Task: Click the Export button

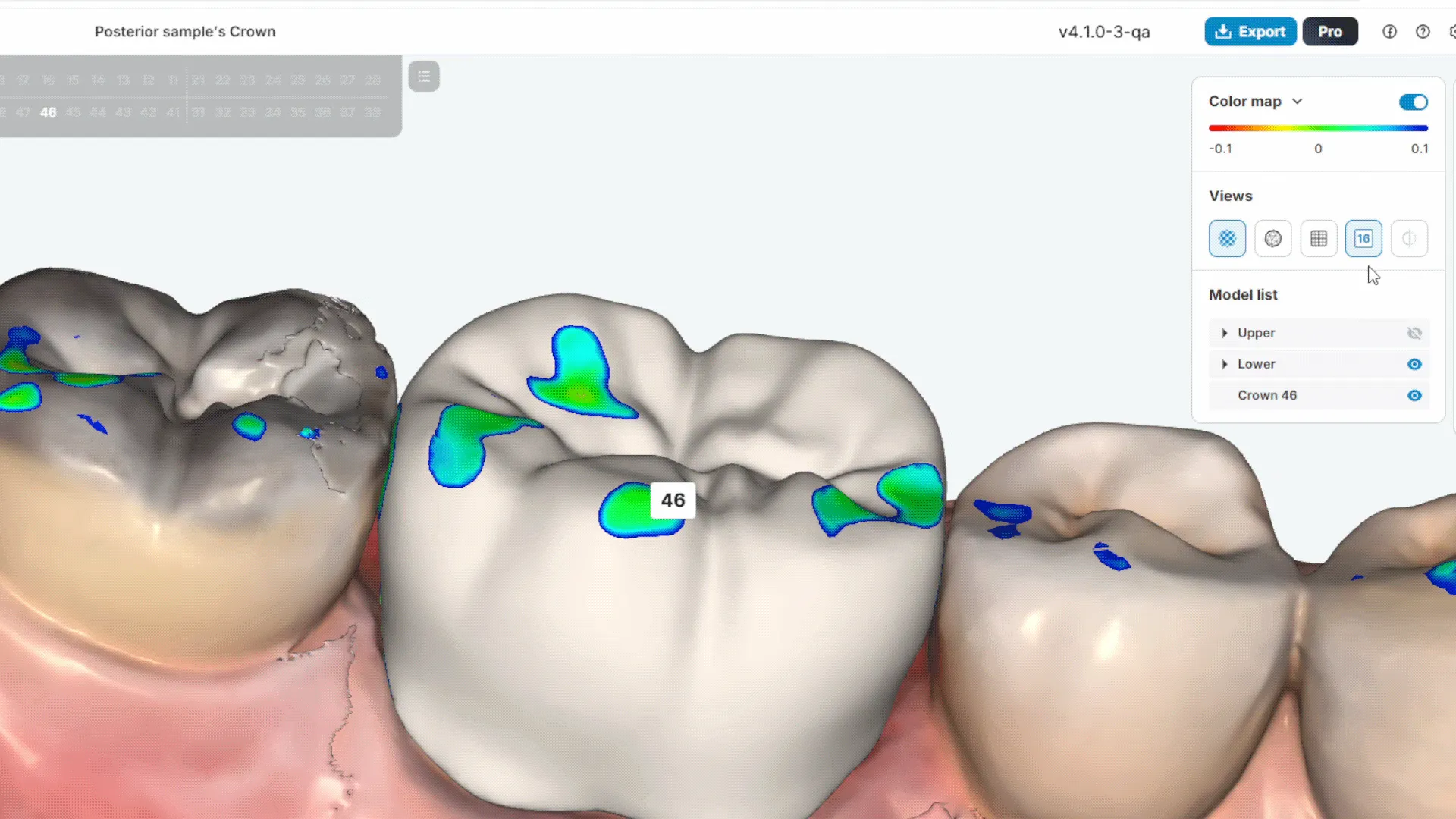Action: click(1250, 32)
